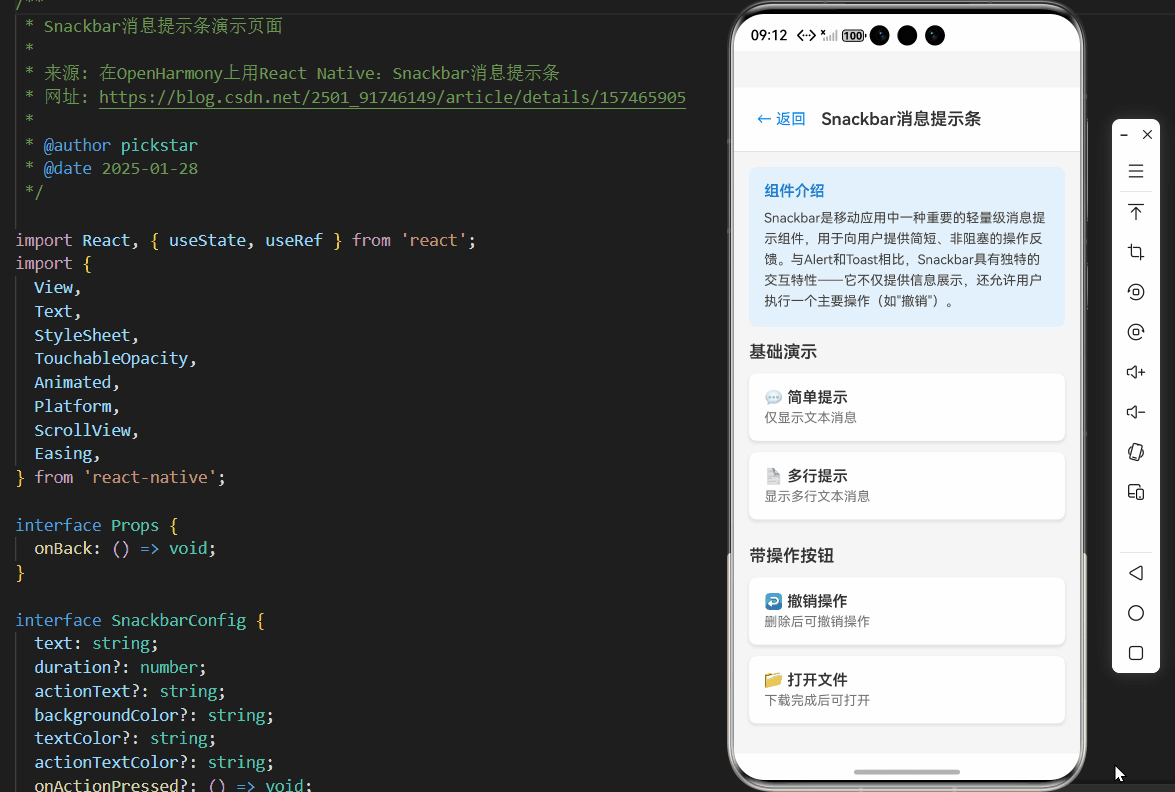Screen dimensions: 1175x792
Task: Tap the Back triangle navigation icon
Action: point(1135,572)
